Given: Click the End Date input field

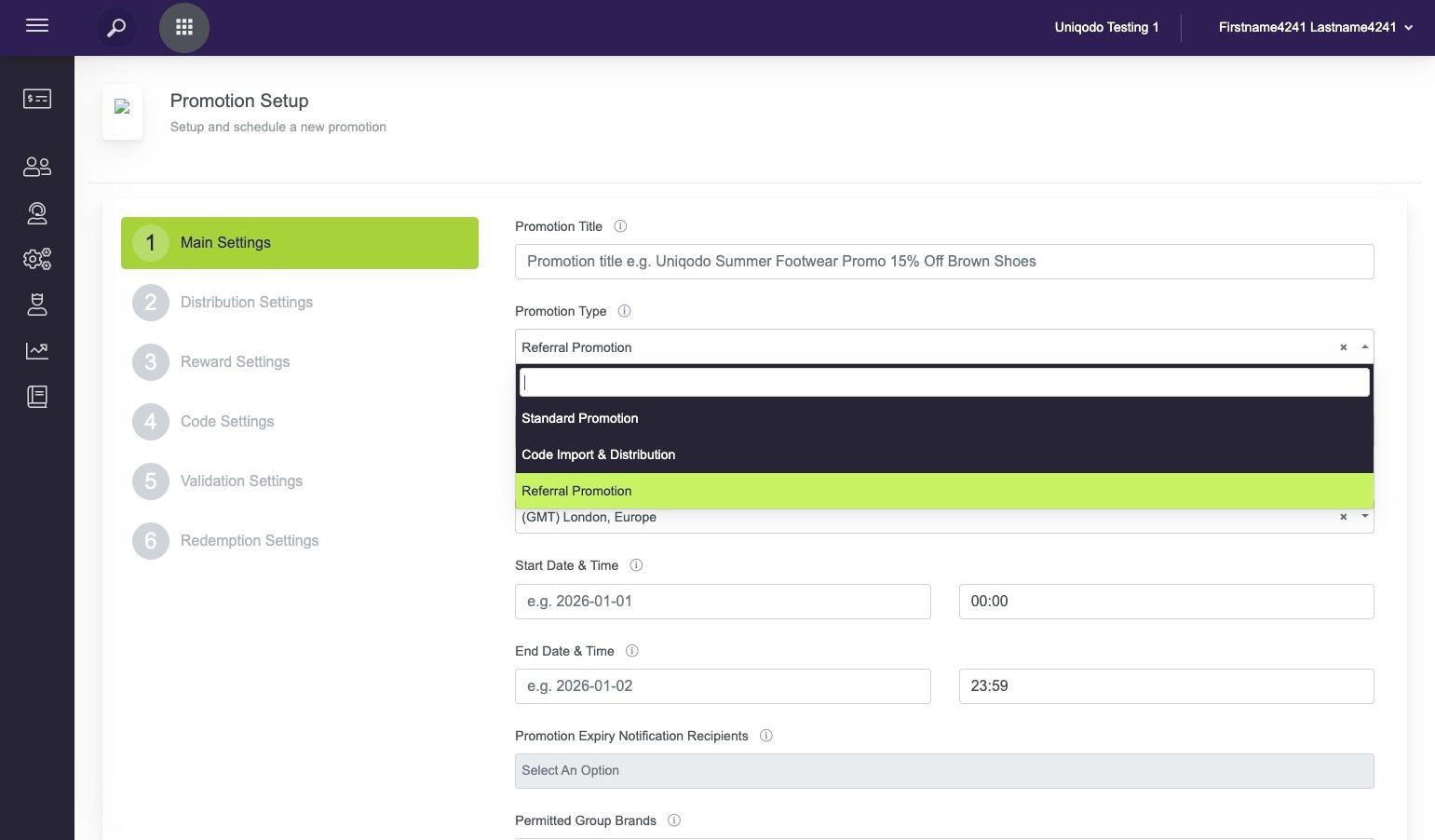Looking at the screenshot, I should 722,686.
